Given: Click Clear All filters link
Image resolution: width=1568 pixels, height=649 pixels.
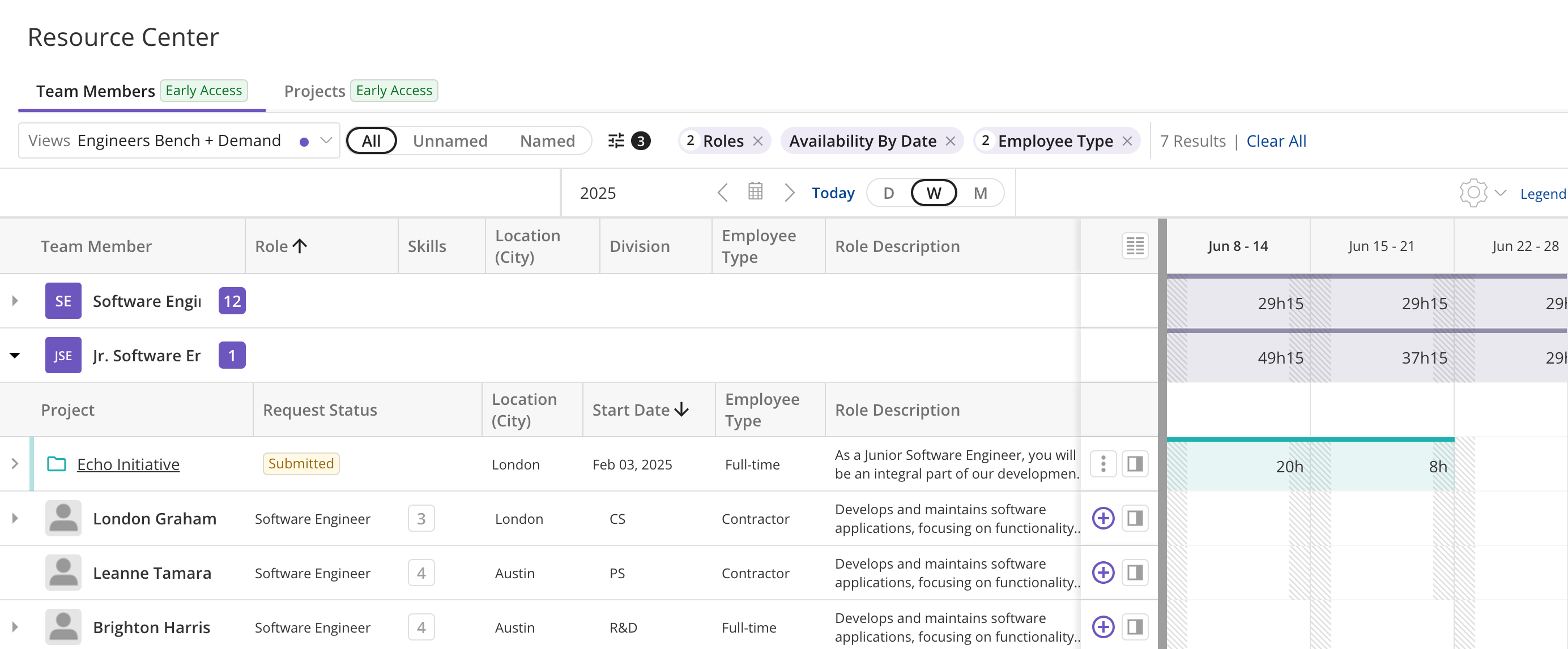Looking at the screenshot, I should click(x=1276, y=141).
